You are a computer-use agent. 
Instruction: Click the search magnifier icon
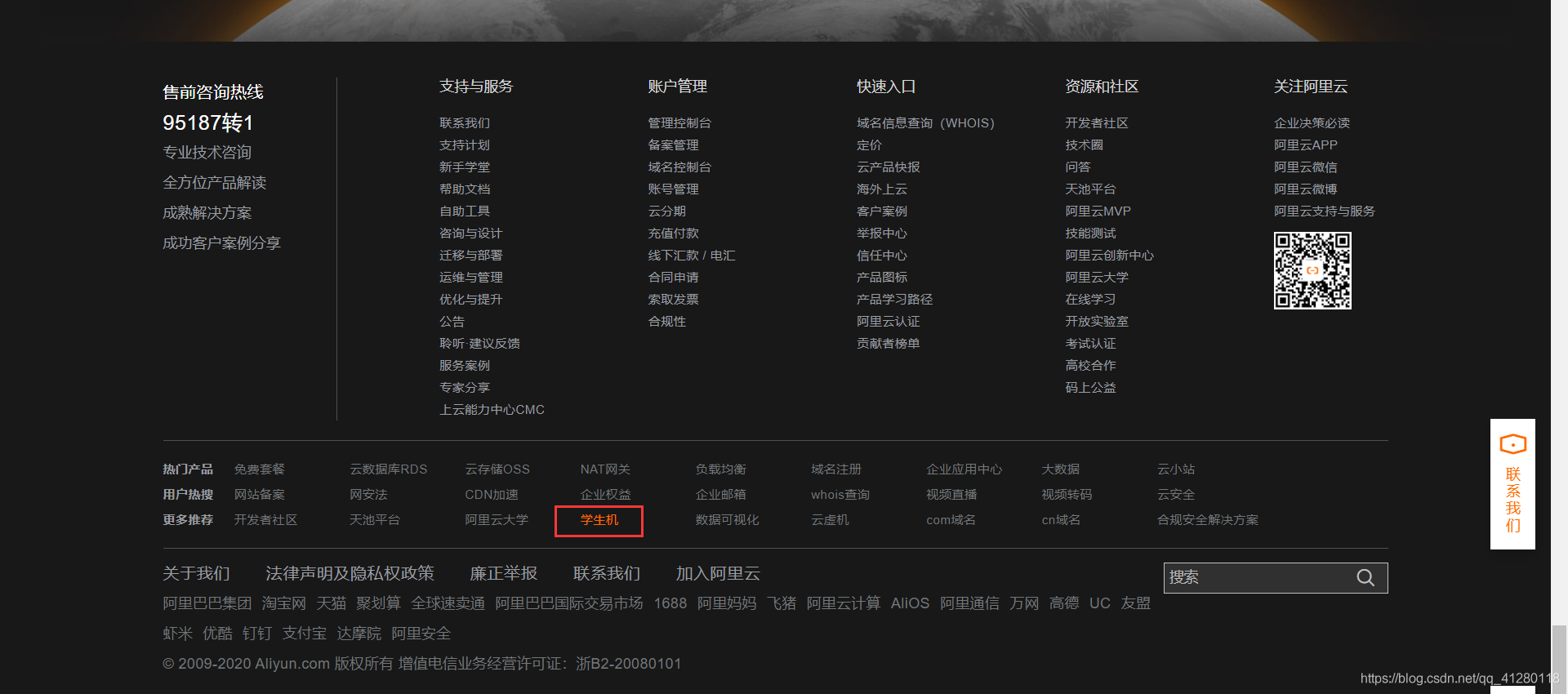pyautogui.click(x=1365, y=578)
